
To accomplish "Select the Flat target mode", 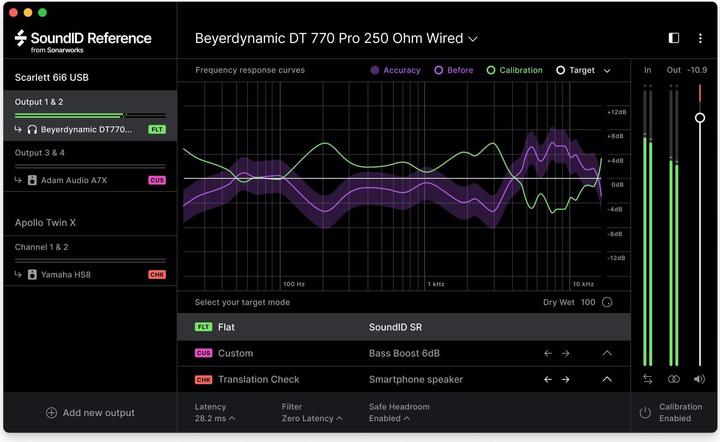I will click(x=404, y=327).
